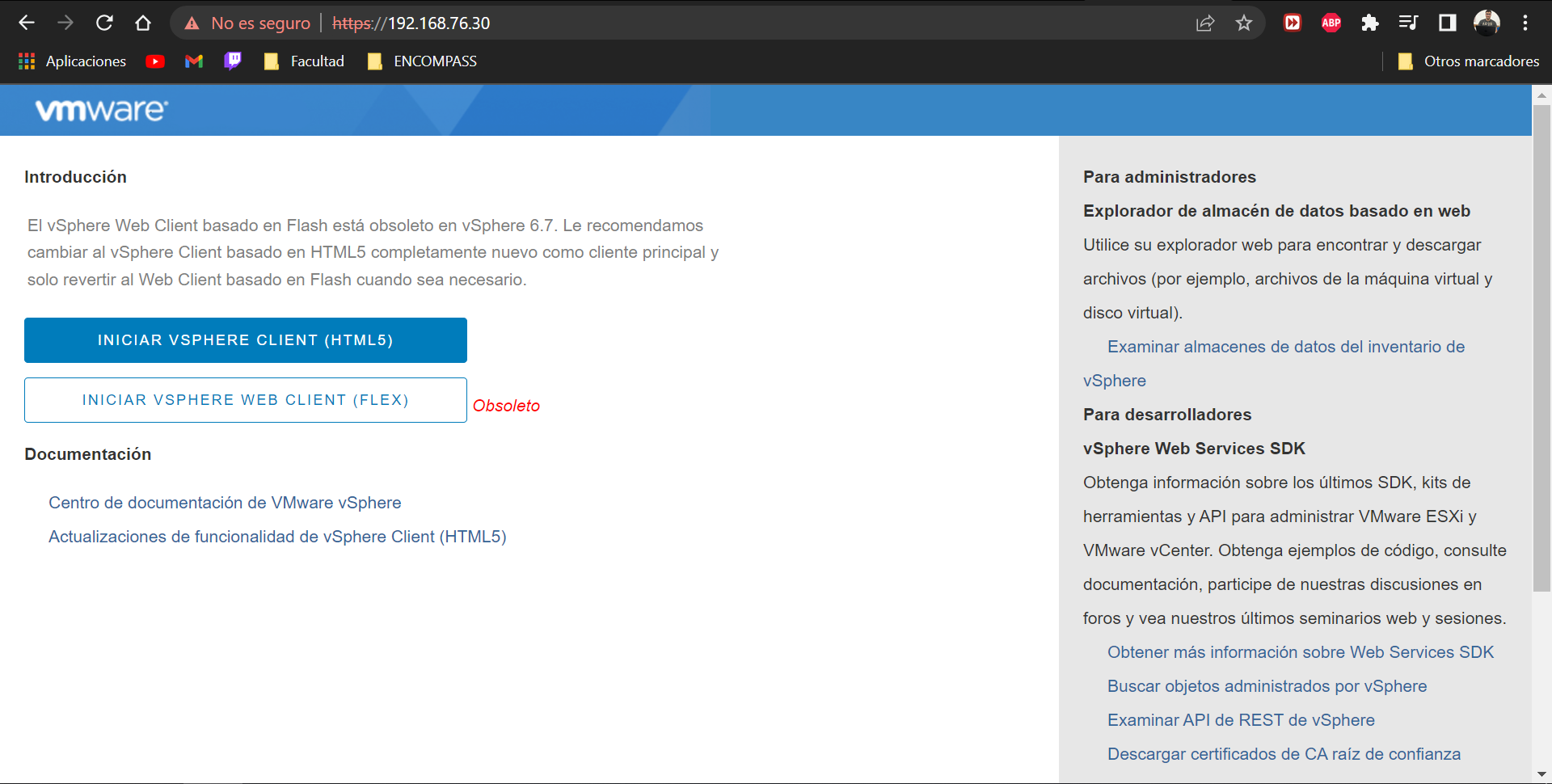Open Descargar certificados de CA raíz de confianza
The image size is (1552, 784).
pos(1284,754)
